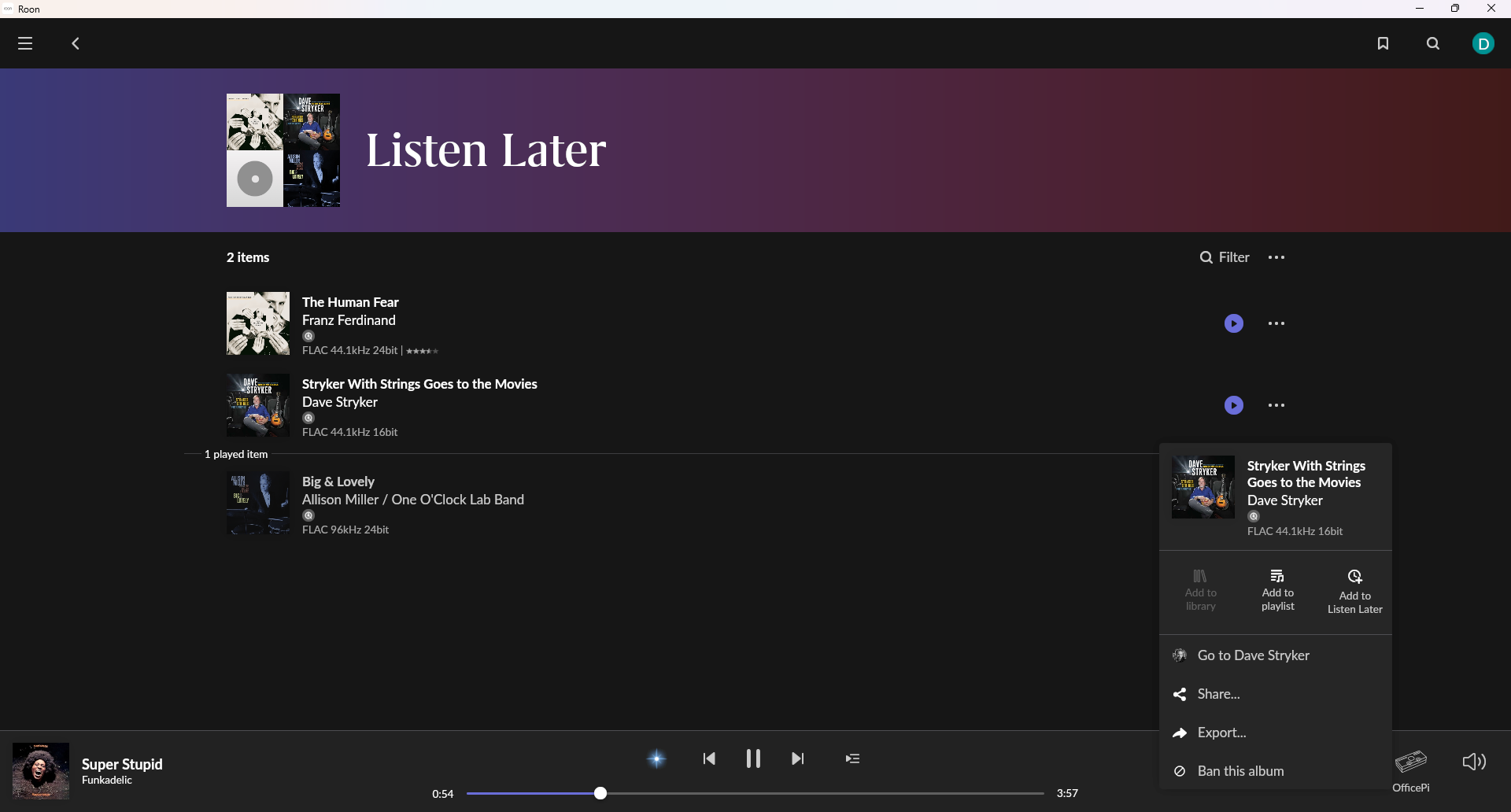Screen dimensions: 1511x812
Task: Open the bookmarks icon in top bar
Action: click(1383, 43)
